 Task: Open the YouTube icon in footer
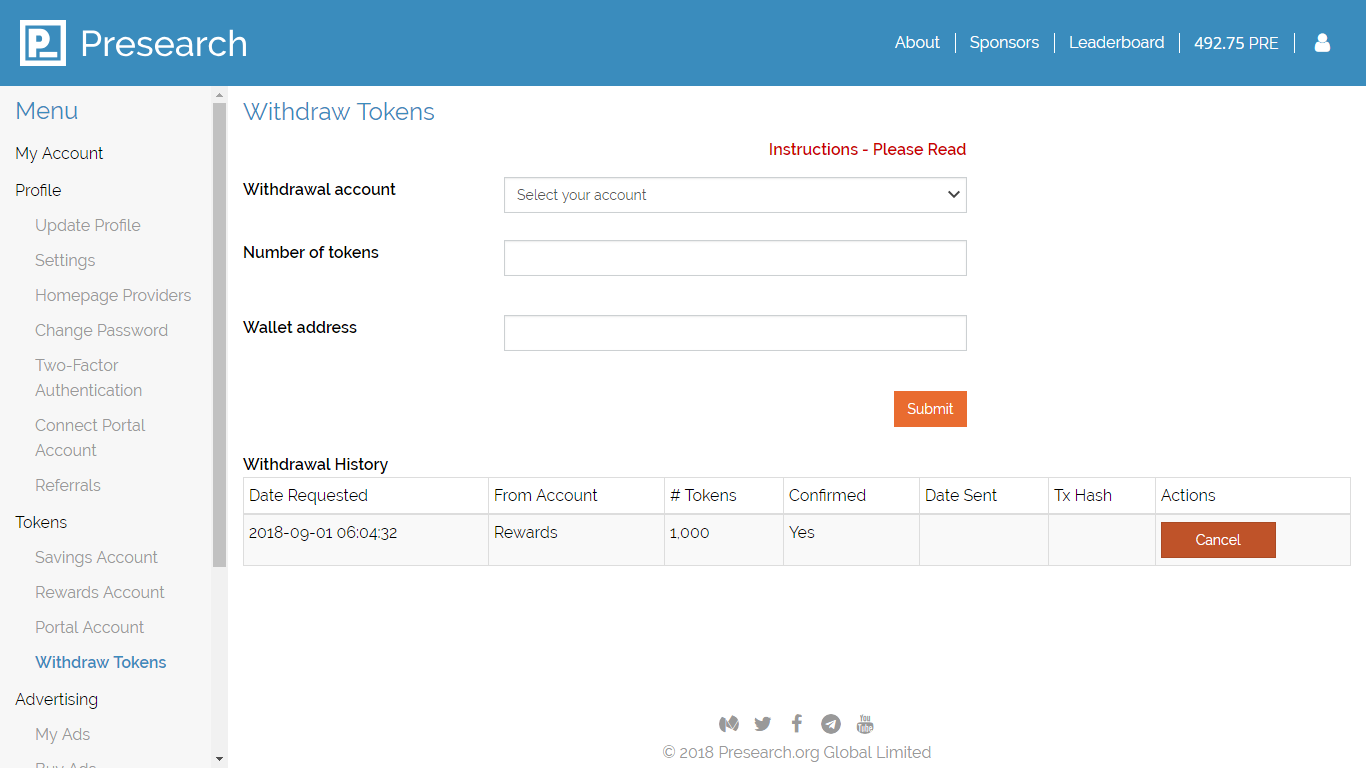pos(865,724)
